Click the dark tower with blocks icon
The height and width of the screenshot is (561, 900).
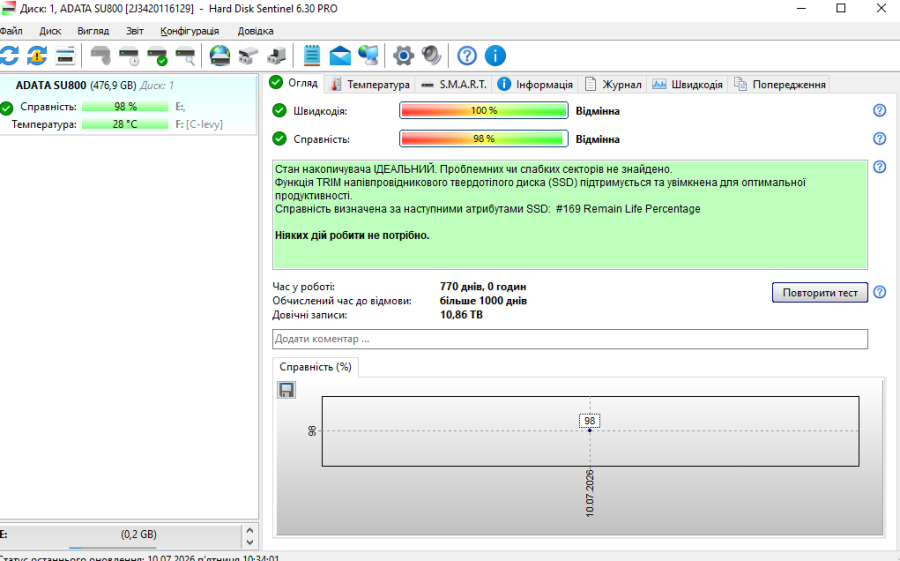tap(276, 56)
